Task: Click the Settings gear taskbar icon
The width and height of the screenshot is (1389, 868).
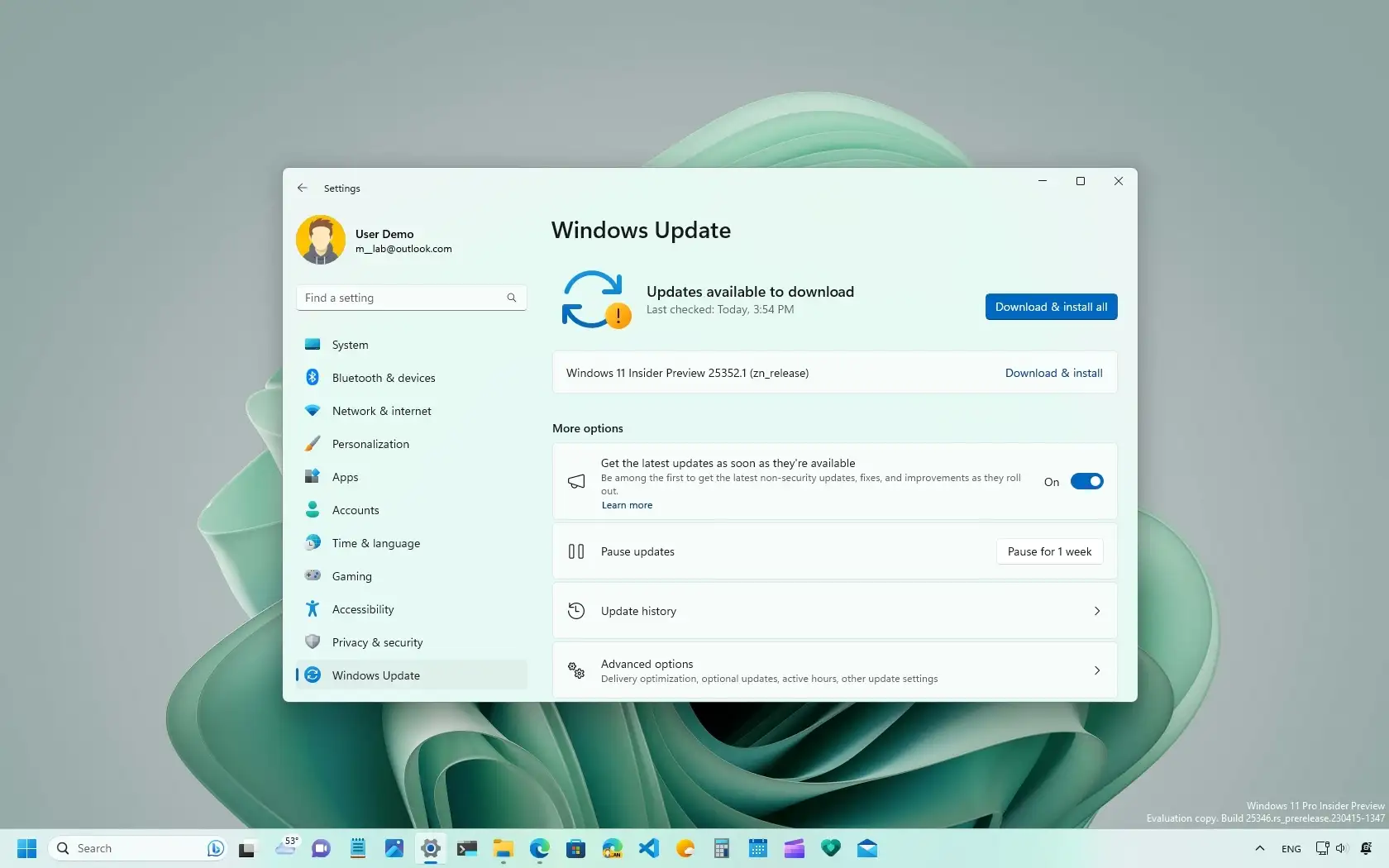Action: pyautogui.click(x=430, y=848)
